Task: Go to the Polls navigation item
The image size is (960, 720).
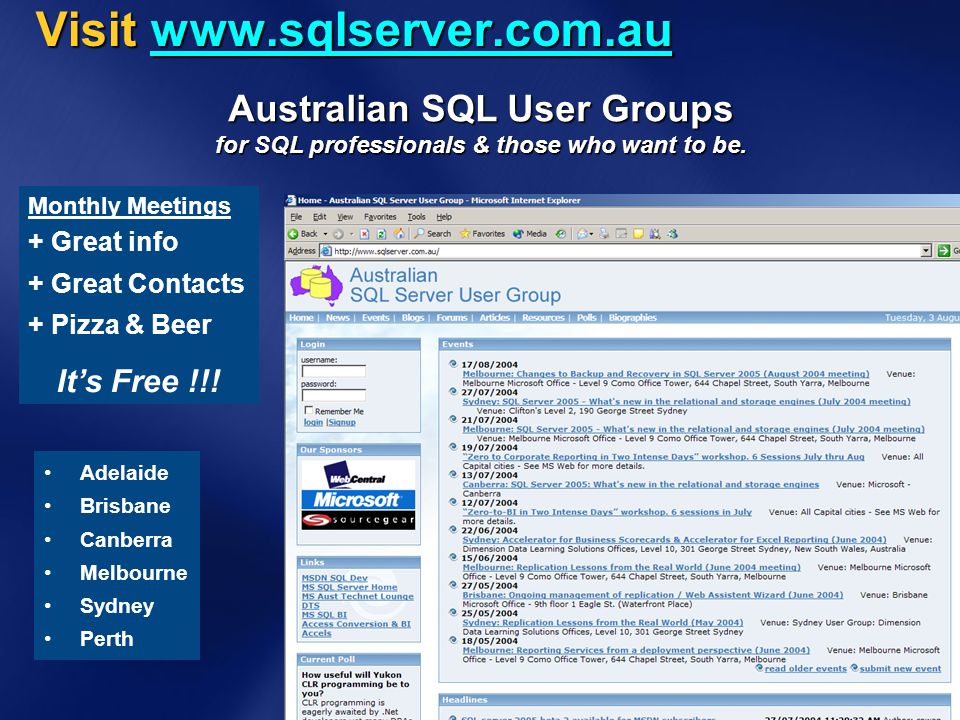Action: click(x=587, y=317)
